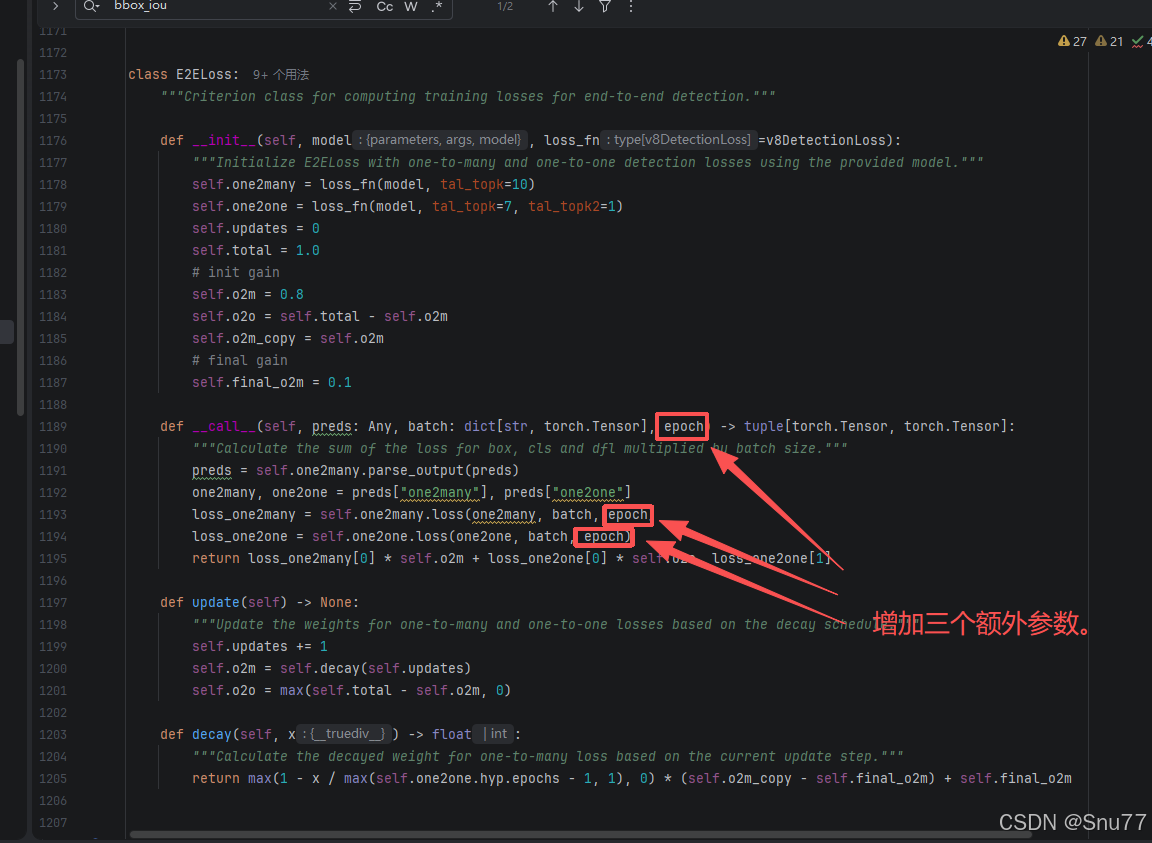Viewport: 1152px width, 843px height.
Task: Click v8DetectionLoss default value on line 1176
Action: 826,140
